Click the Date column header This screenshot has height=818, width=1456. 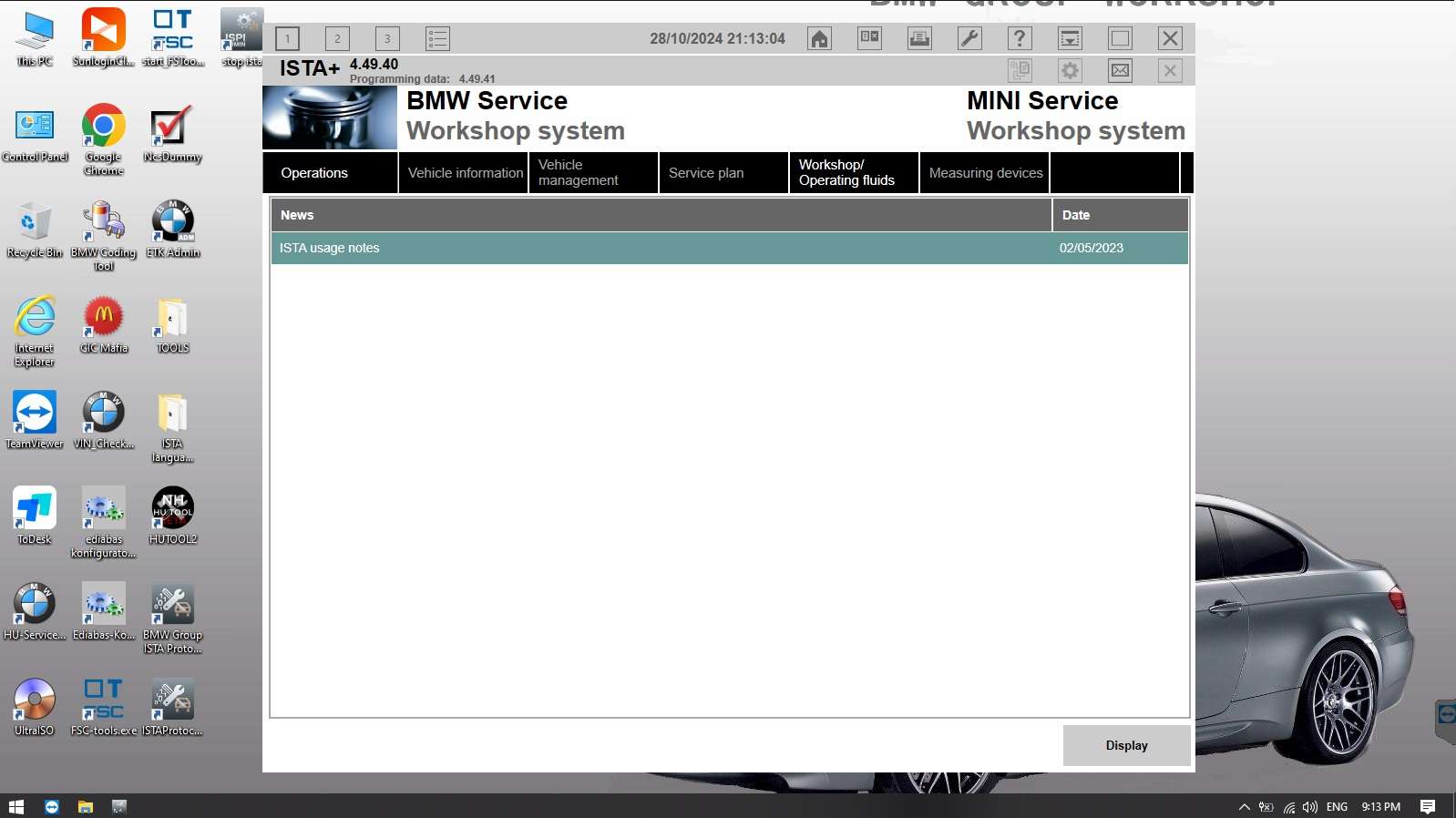pyautogui.click(x=1121, y=215)
